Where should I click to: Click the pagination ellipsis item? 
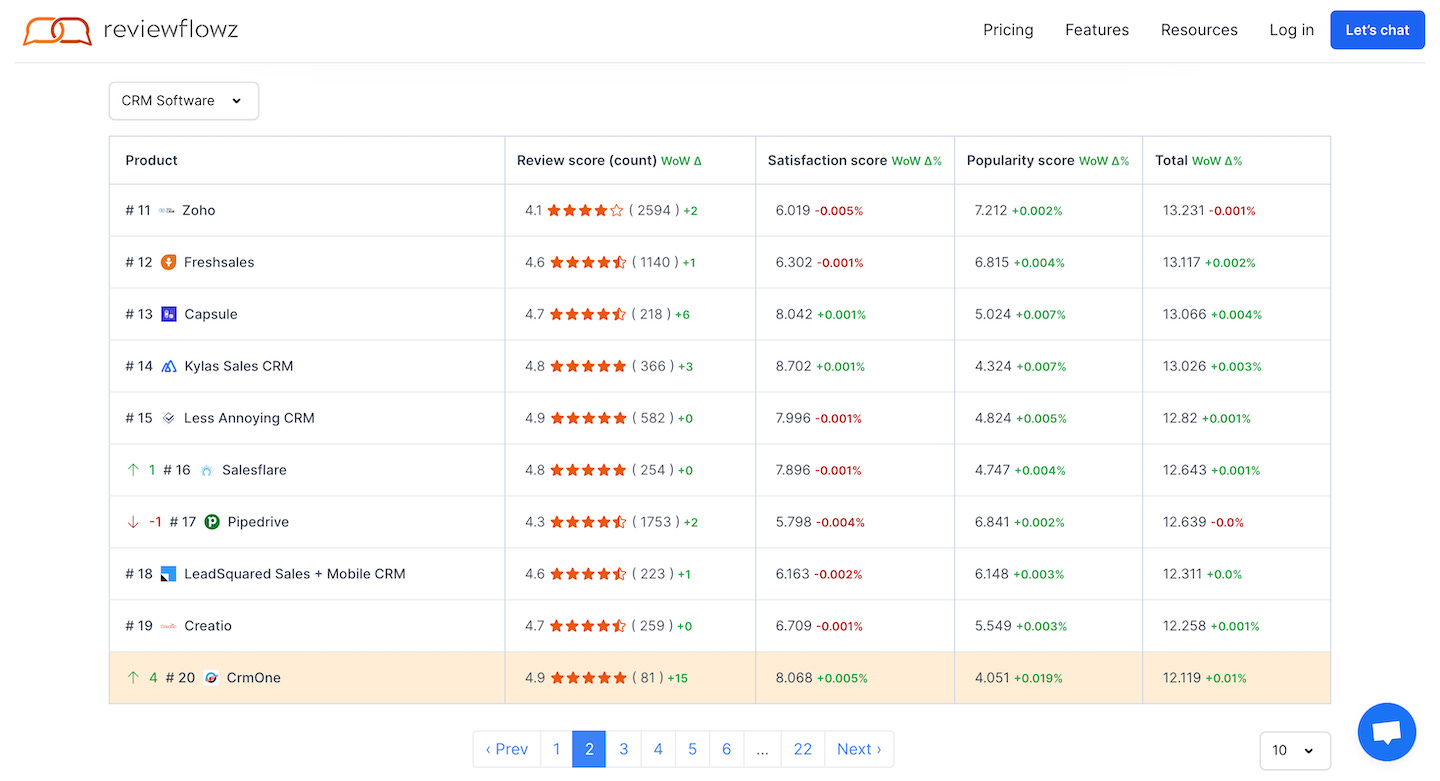762,749
